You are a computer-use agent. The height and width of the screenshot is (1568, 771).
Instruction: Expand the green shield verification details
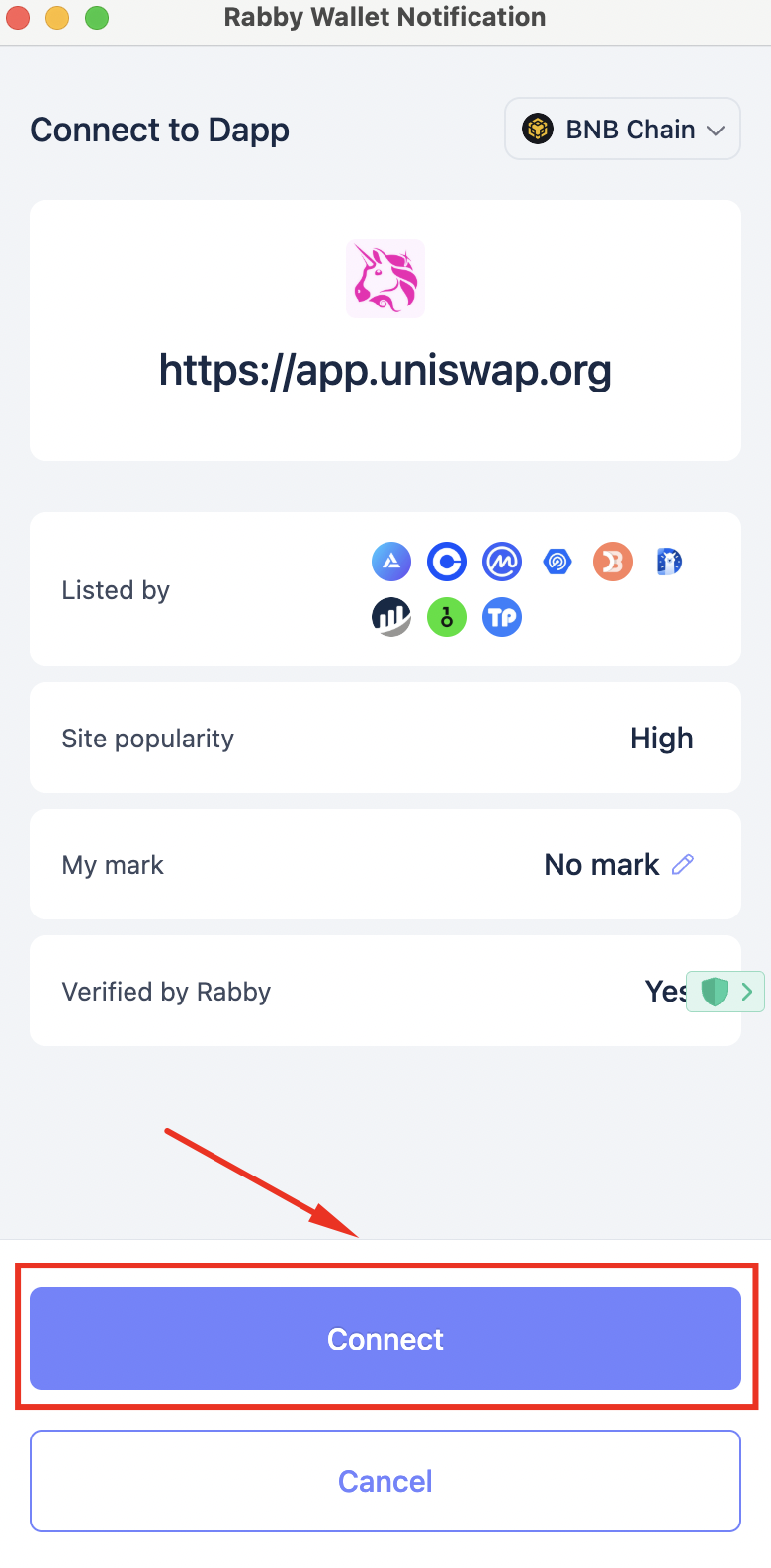pyautogui.click(x=727, y=991)
